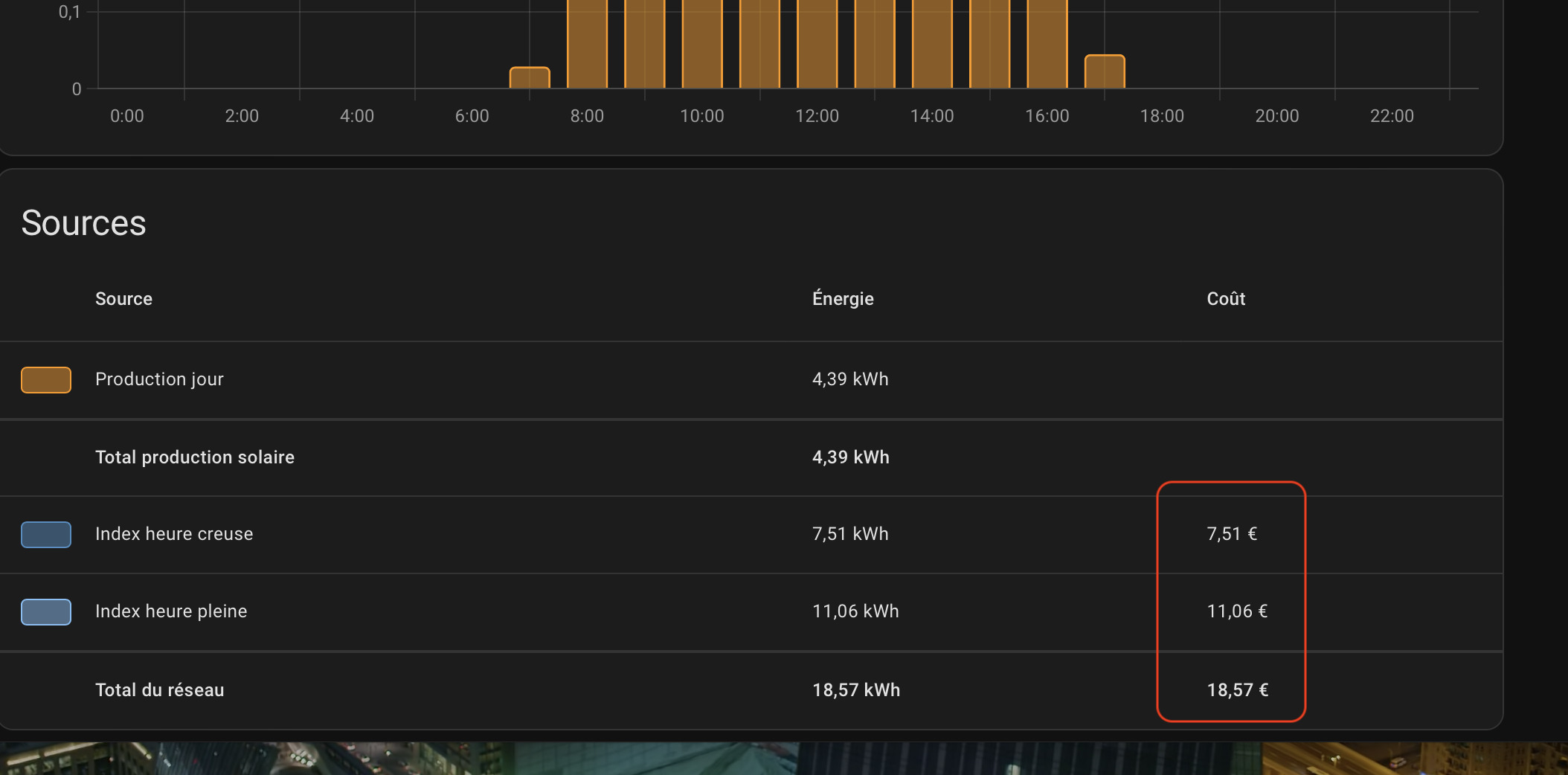The width and height of the screenshot is (1568, 775).
Task: Click the Total production solaire row label
Action: point(195,457)
